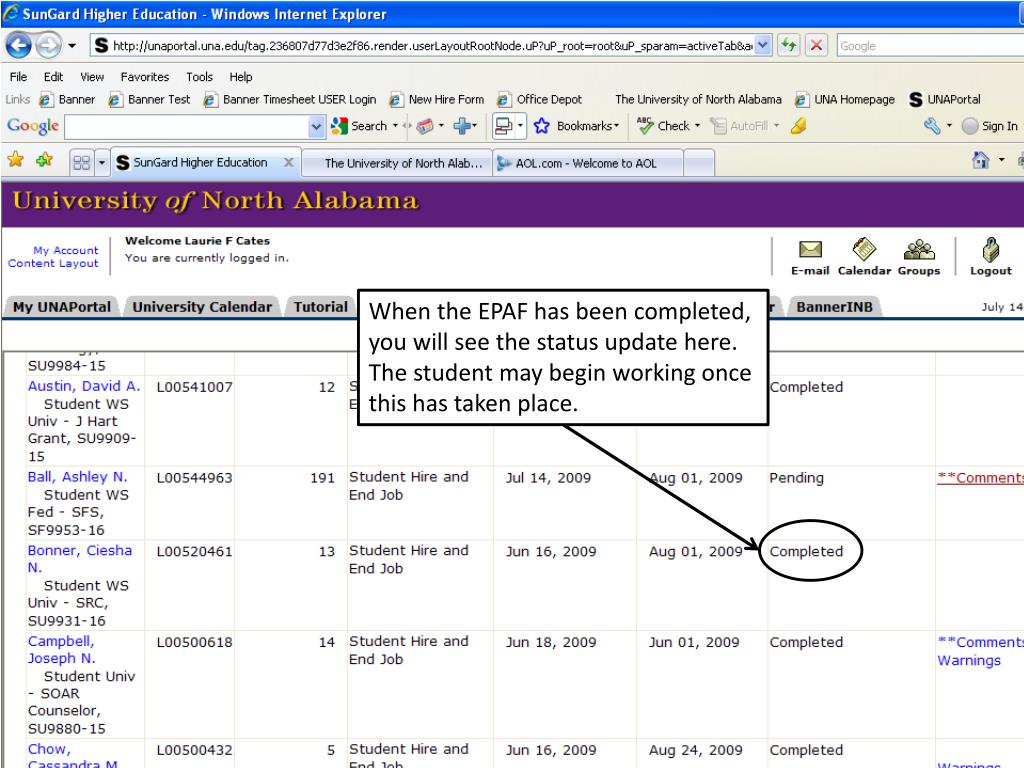The width and height of the screenshot is (1024, 768).
Task: Open the View menu
Action: pos(92,77)
